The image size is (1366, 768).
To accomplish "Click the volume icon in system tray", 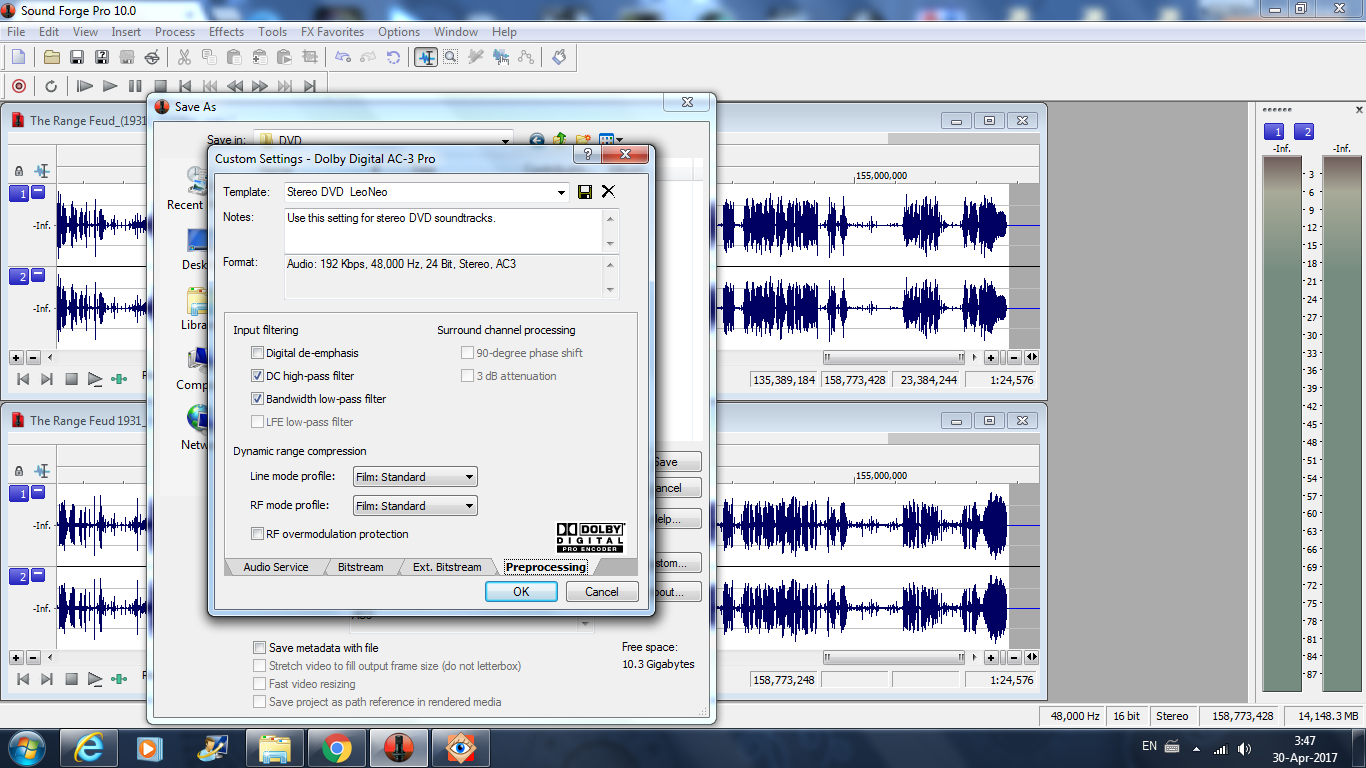I will 1244,748.
